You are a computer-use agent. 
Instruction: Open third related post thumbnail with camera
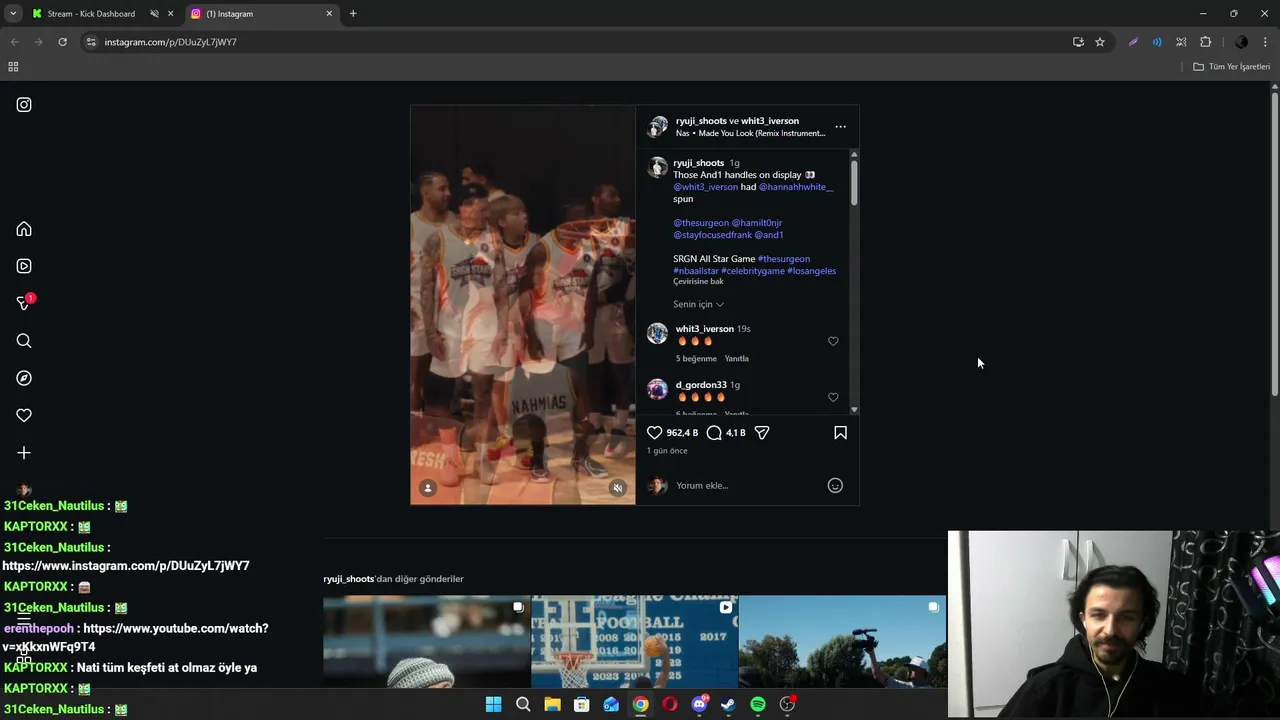point(843,642)
